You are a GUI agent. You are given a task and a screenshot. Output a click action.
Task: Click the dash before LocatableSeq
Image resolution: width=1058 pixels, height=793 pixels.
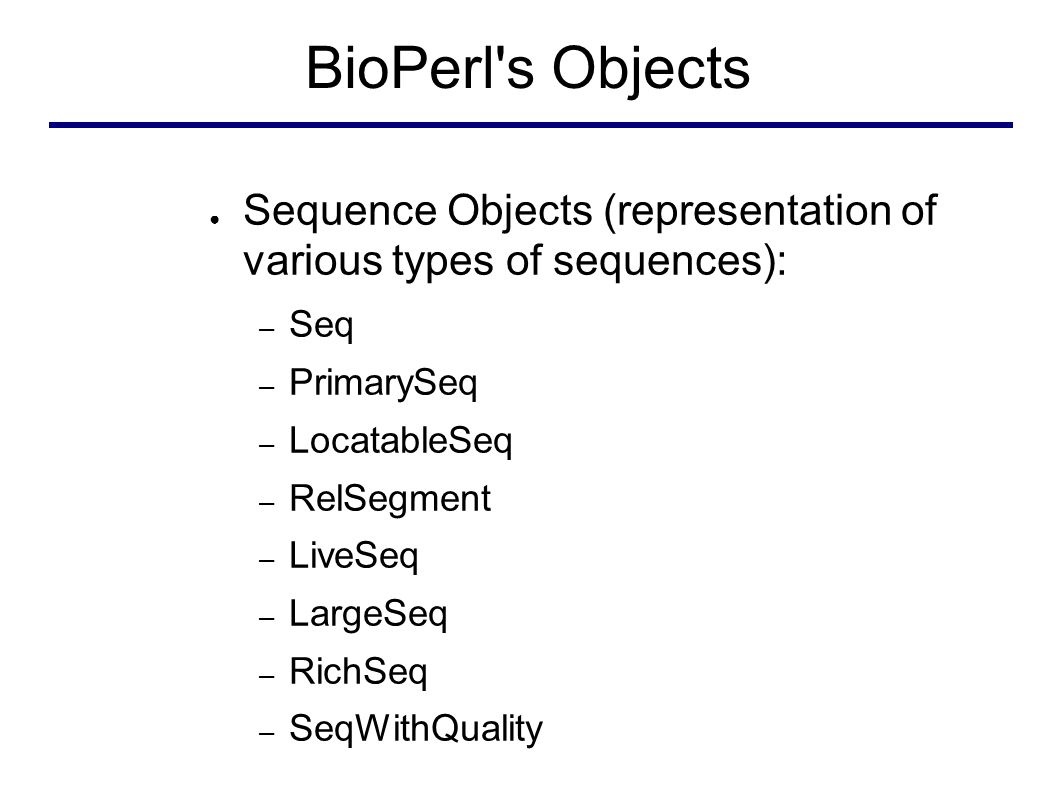click(x=267, y=446)
